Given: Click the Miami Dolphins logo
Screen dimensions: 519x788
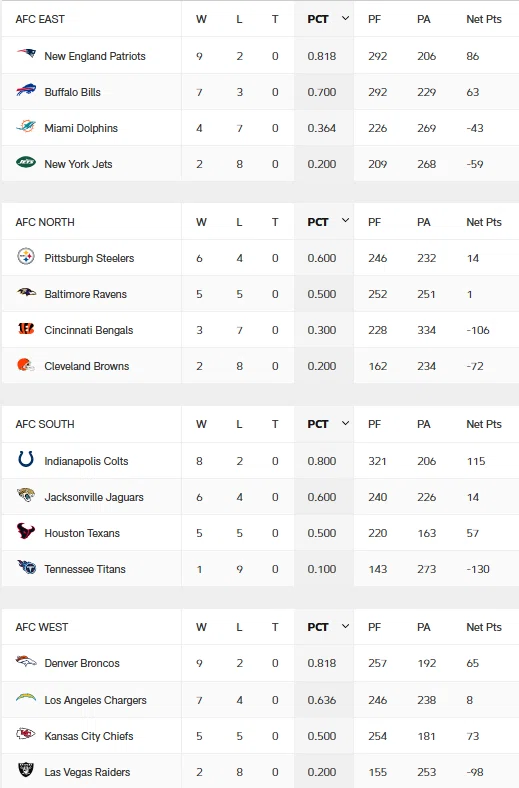Looking at the screenshot, I should (26, 126).
